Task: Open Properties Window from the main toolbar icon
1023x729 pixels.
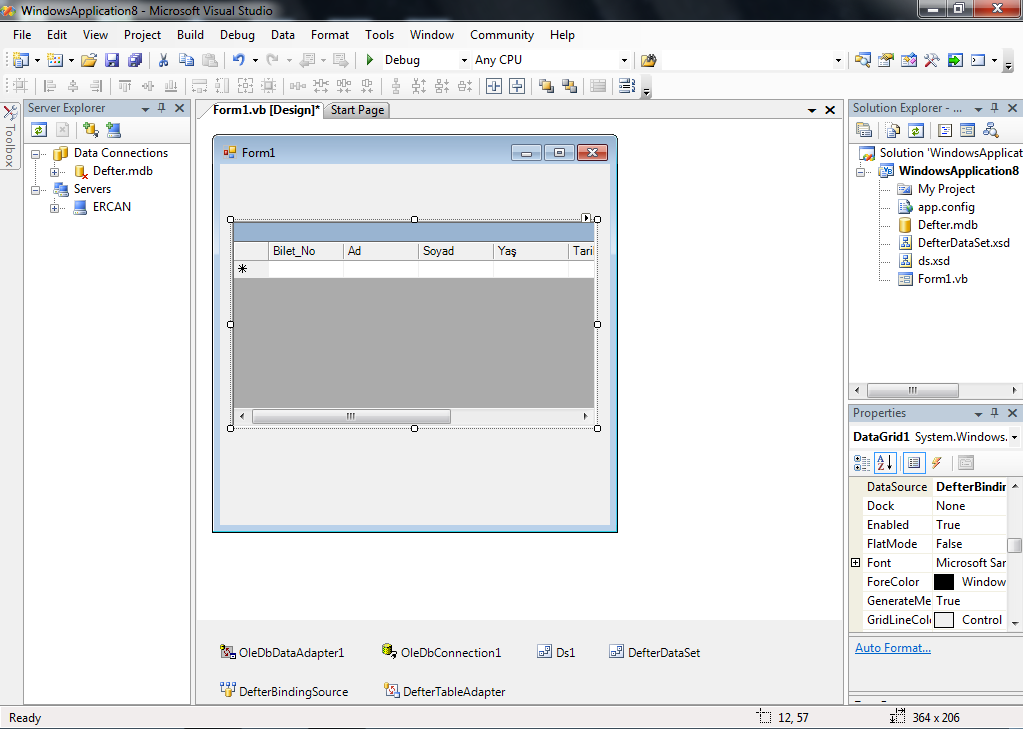Action: pyautogui.click(x=885, y=60)
